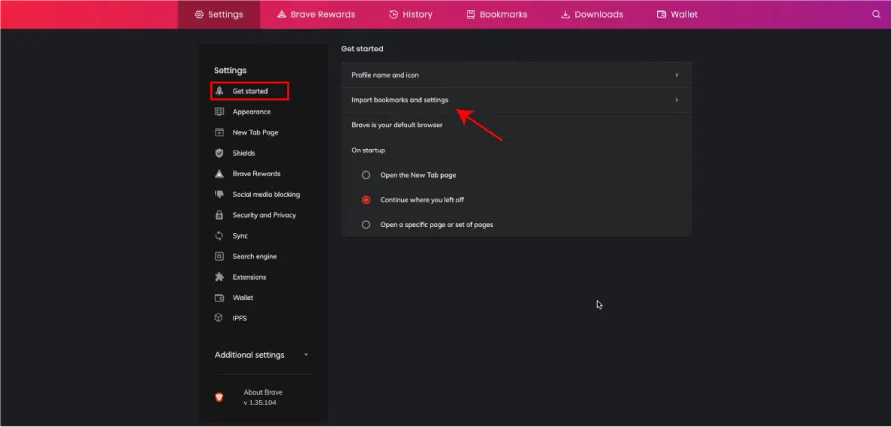Screen dimensions: 892x427
Task: Switch to the Bookmarks tab
Action: (497, 15)
